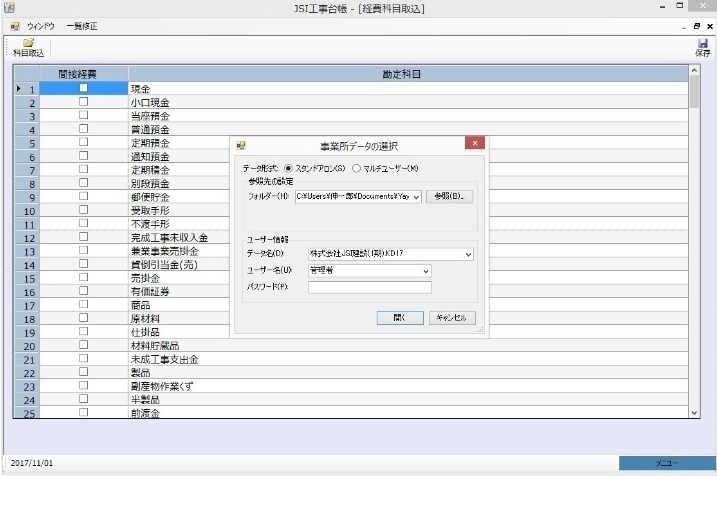Click the 参照 browse button
The image size is (717, 507).
(x=449, y=197)
